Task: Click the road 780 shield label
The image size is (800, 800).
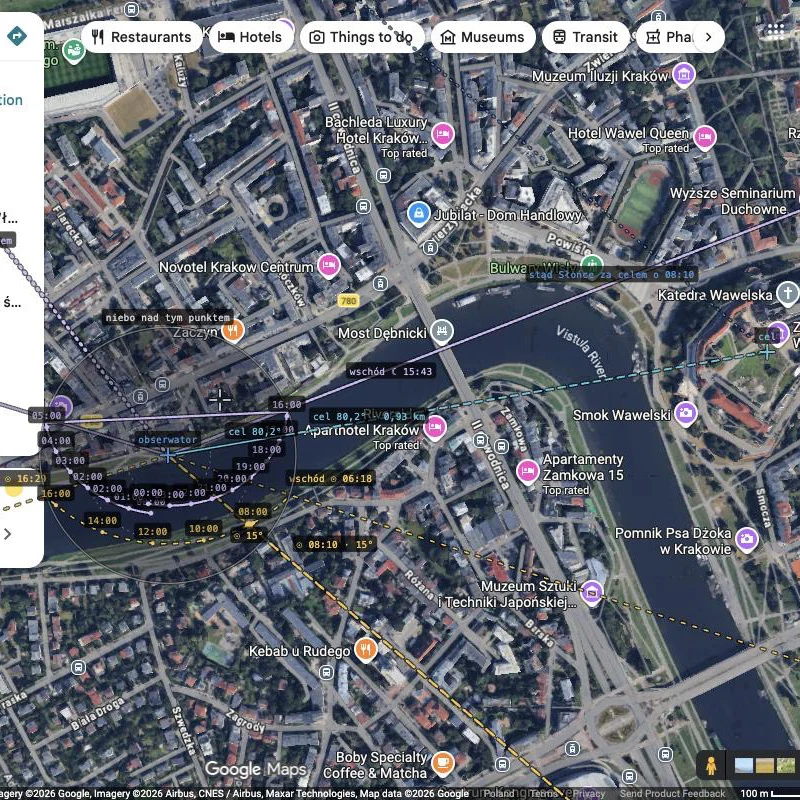Action: click(x=348, y=301)
